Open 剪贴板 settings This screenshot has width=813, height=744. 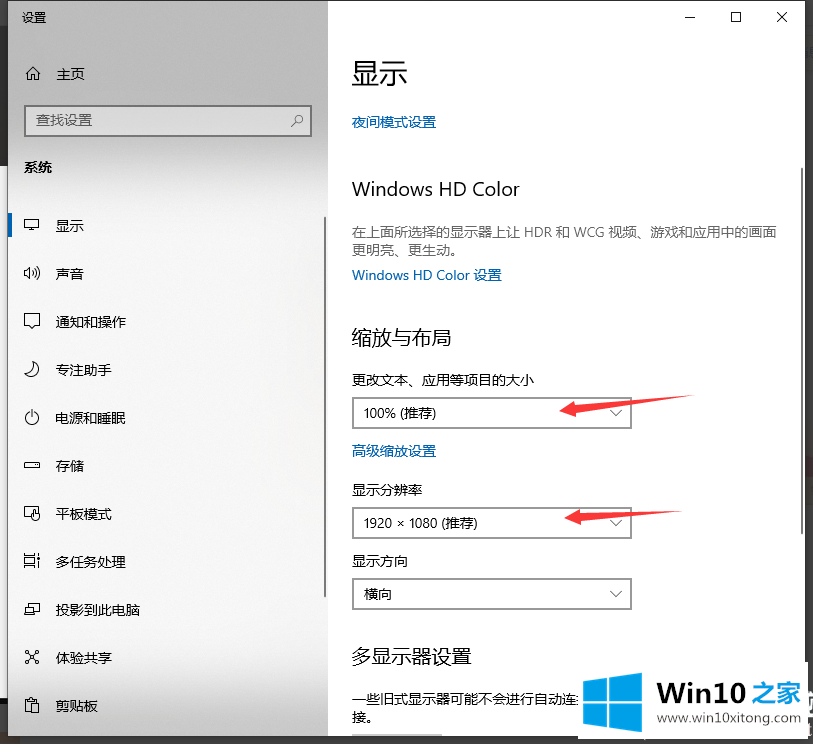[77, 706]
